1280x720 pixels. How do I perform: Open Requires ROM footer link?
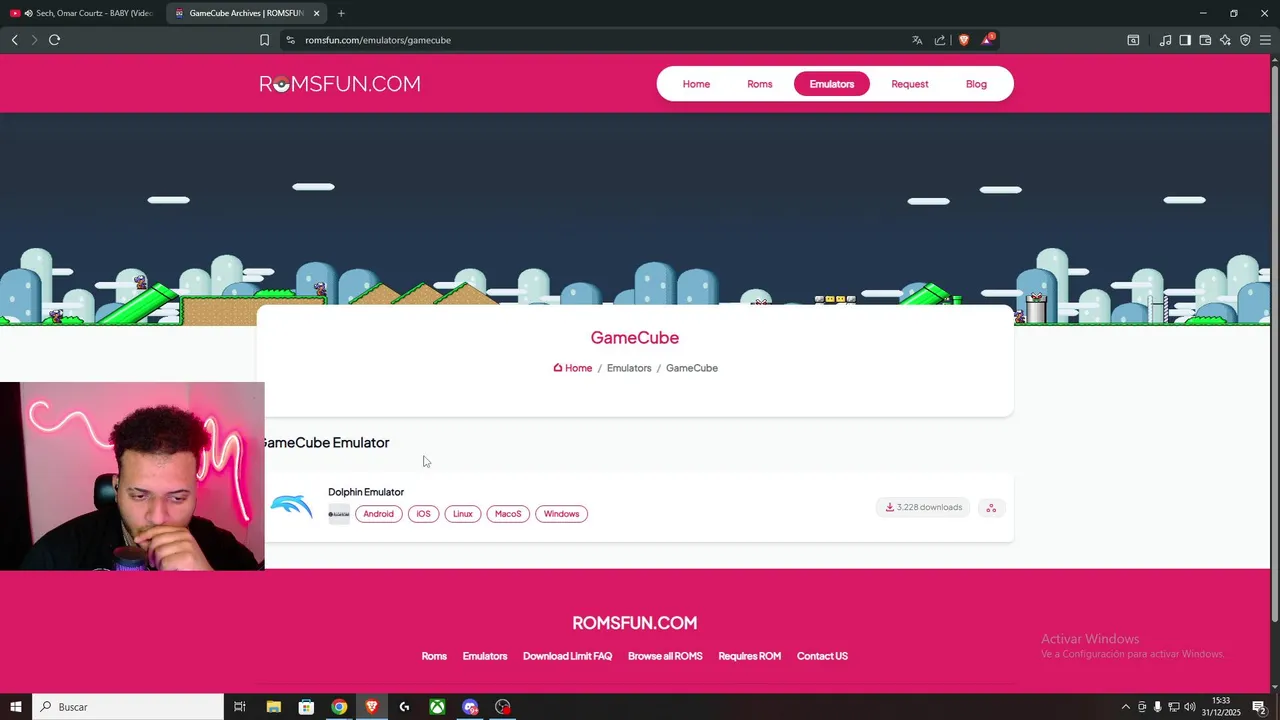point(750,656)
